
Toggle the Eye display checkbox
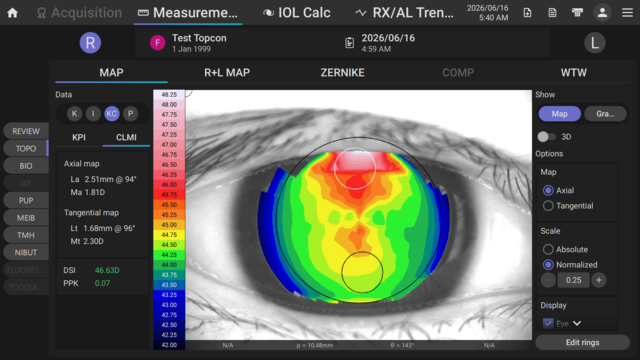pyautogui.click(x=548, y=323)
